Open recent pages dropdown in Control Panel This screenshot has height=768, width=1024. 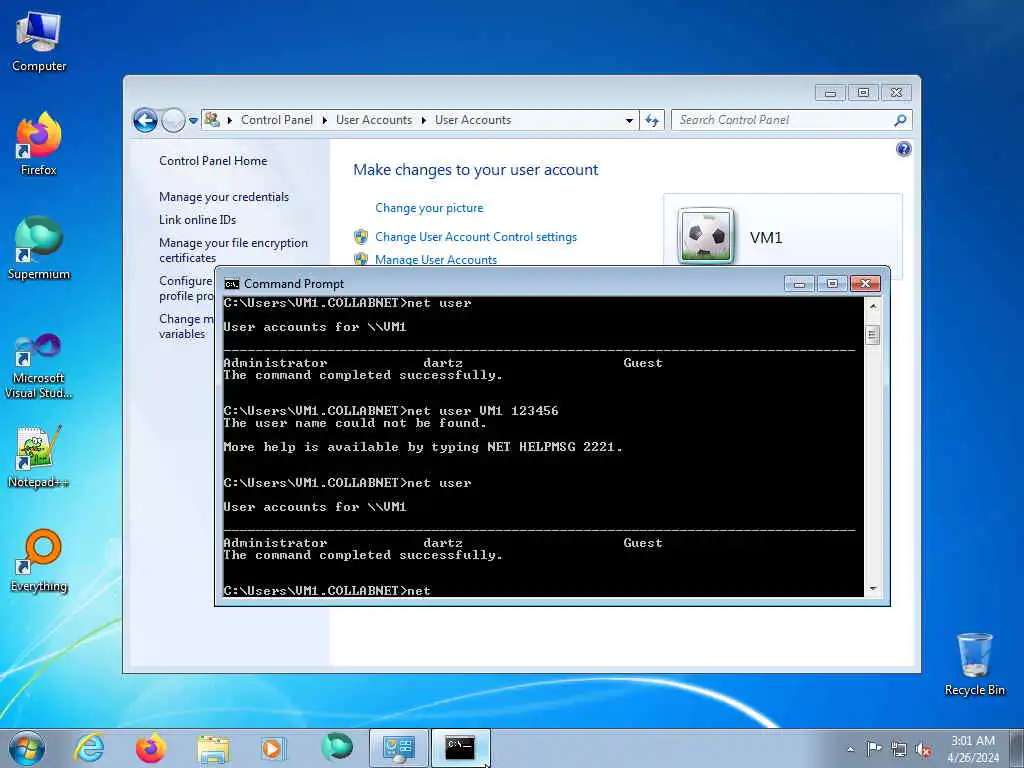pos(193,120)
